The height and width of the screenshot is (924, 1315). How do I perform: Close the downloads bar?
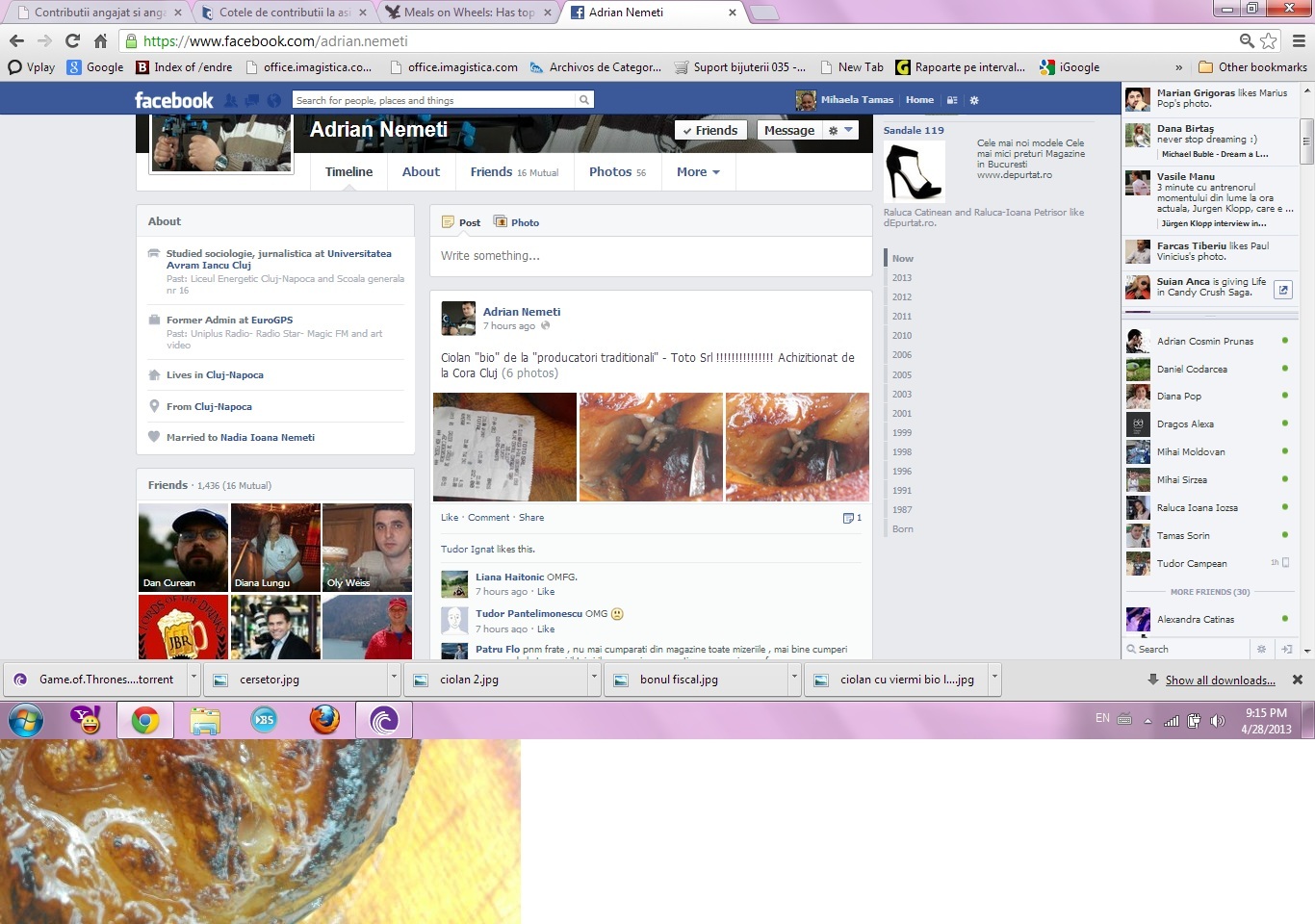point(1297,680)
